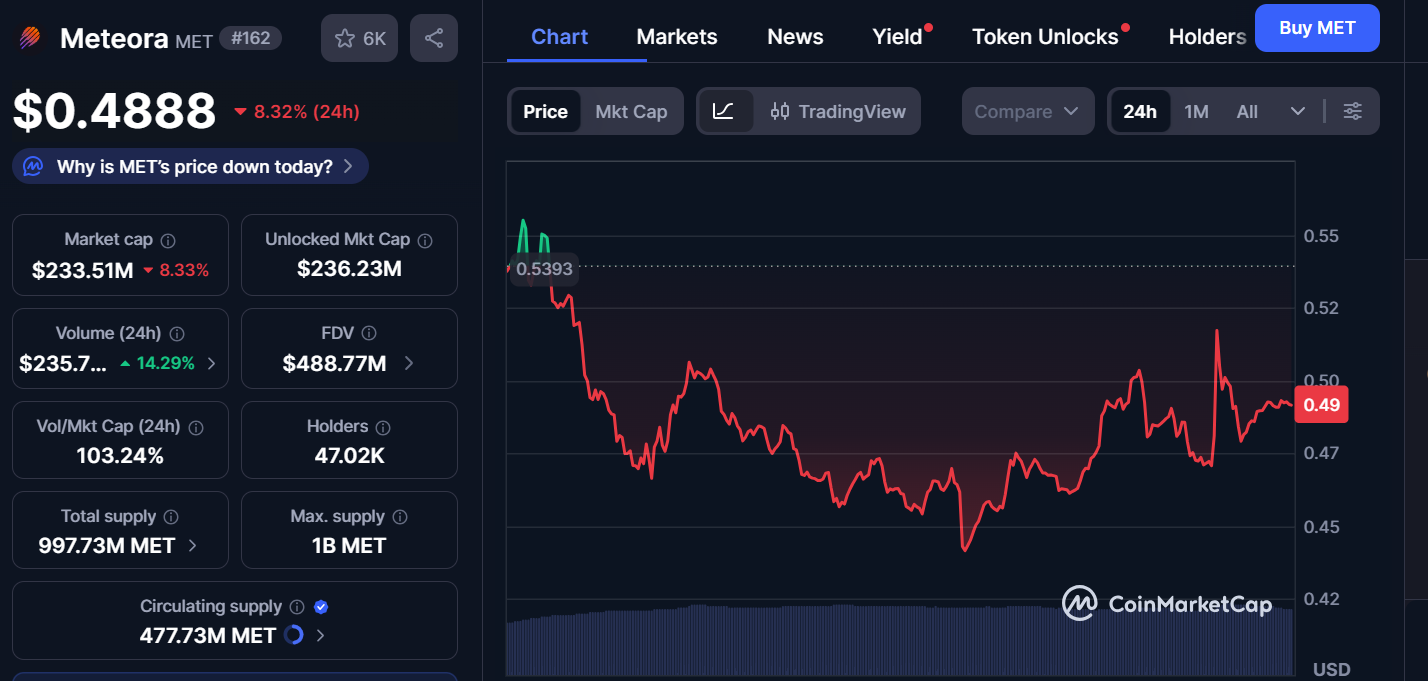Toggle chart to Price view

click(x=545, y=111)
